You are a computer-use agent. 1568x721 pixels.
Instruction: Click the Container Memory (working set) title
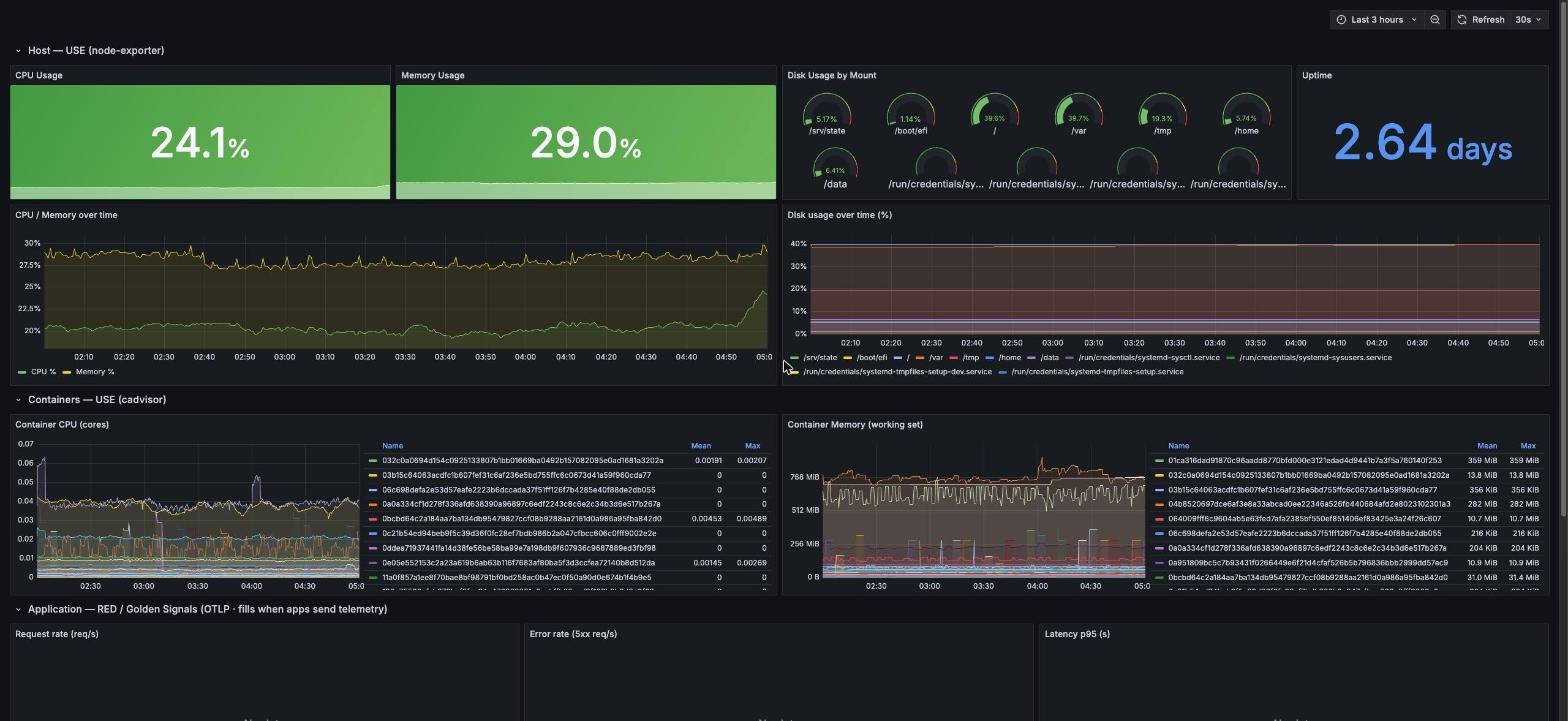[855, 424]
